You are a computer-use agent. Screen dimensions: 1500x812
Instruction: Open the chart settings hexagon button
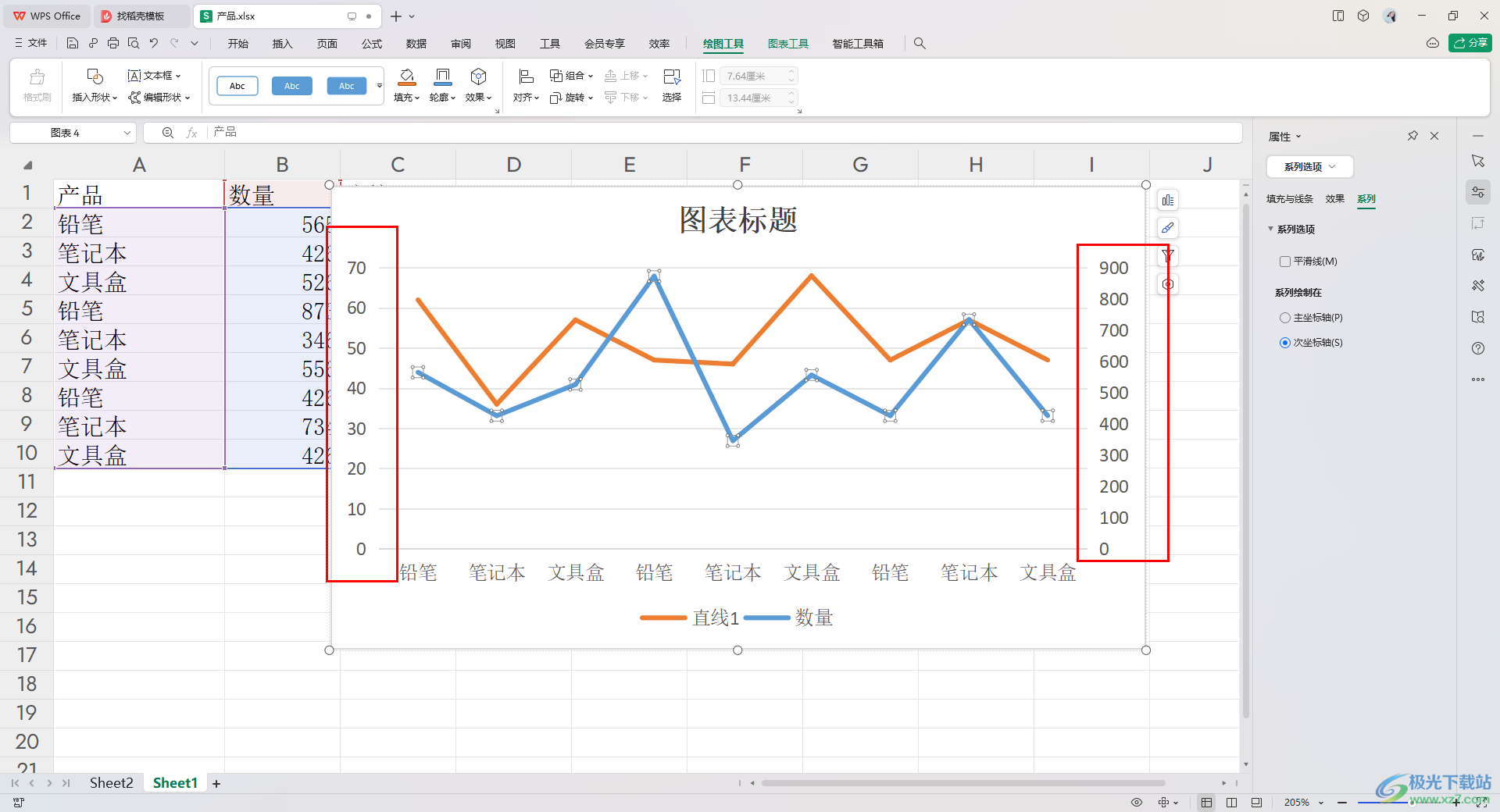pyautogui.click(x=1167, y=284)
